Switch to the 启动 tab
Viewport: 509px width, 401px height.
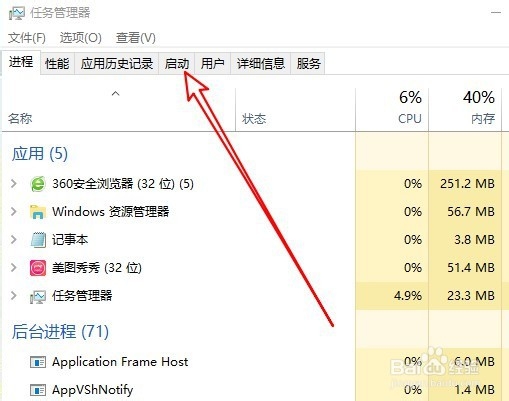point(177,63)
